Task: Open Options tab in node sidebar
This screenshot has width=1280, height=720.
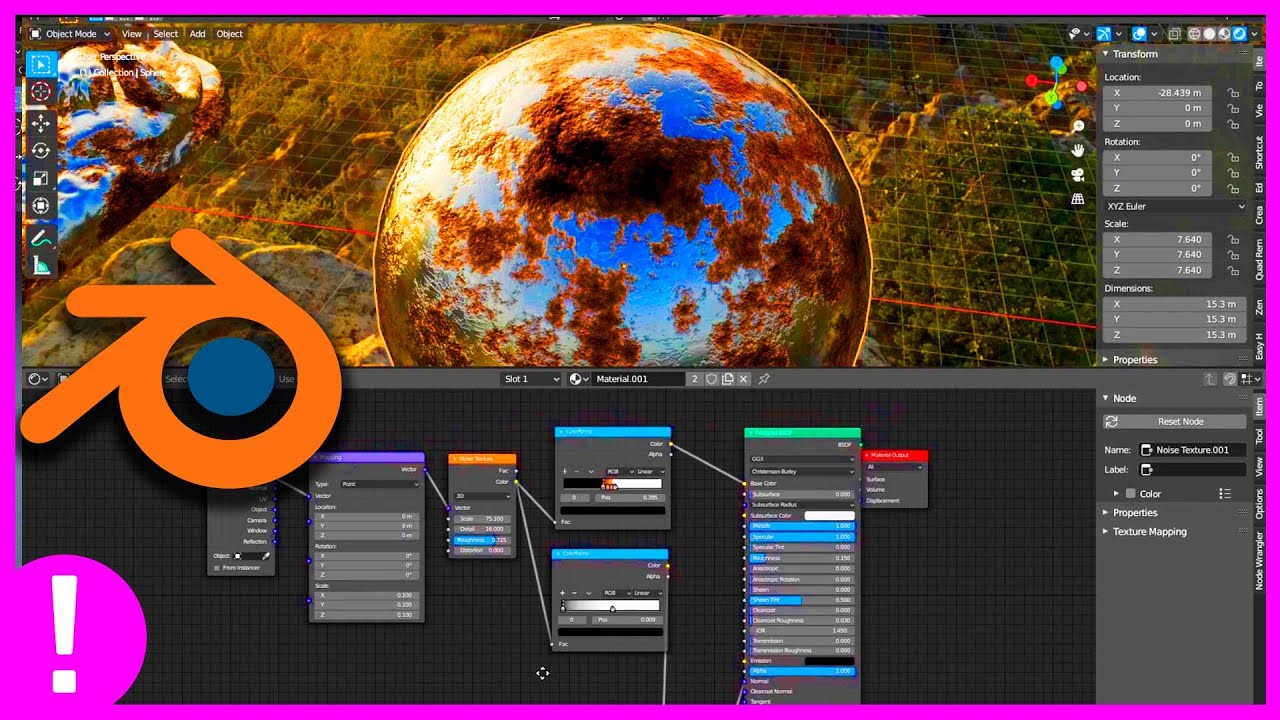Action: (x=1259, y=504)
